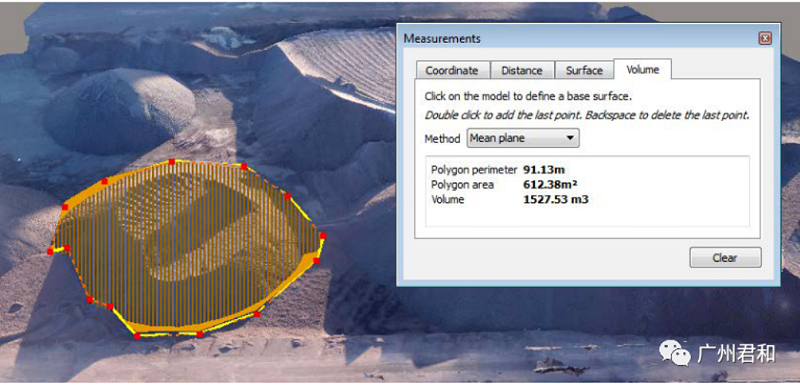The height and width of the screenshot is (385, 800).
Task: Click the Clear button
Action: 725,258
